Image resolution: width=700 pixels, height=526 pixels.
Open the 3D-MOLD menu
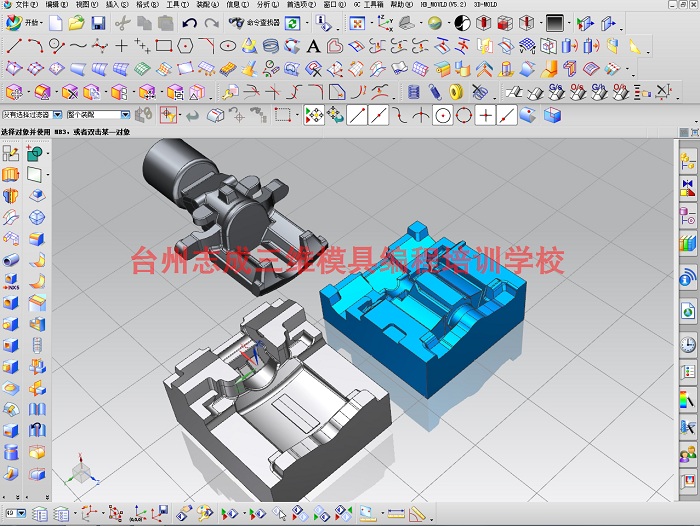pyautogui.click(x=485, y=4)
